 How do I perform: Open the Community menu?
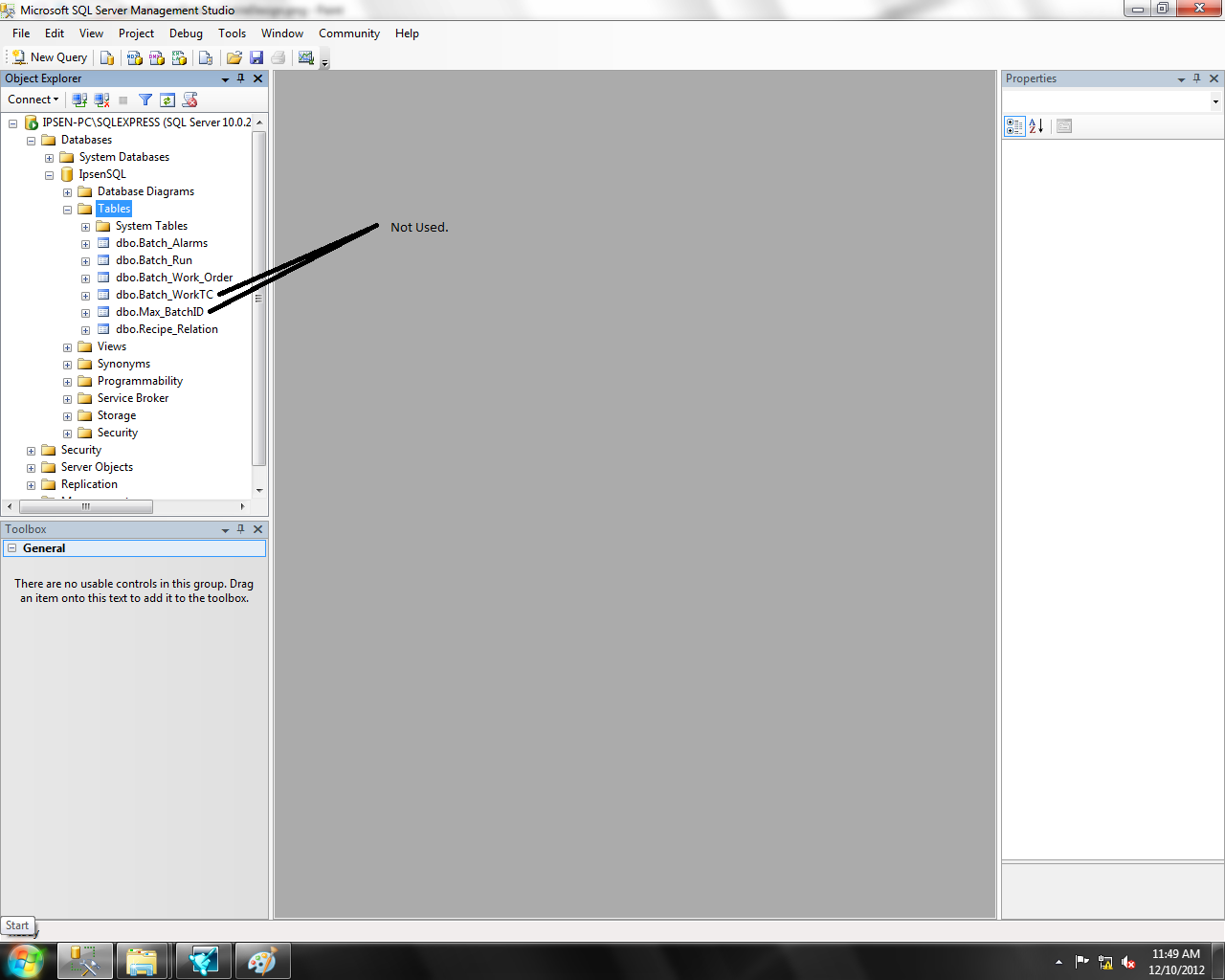349,33
